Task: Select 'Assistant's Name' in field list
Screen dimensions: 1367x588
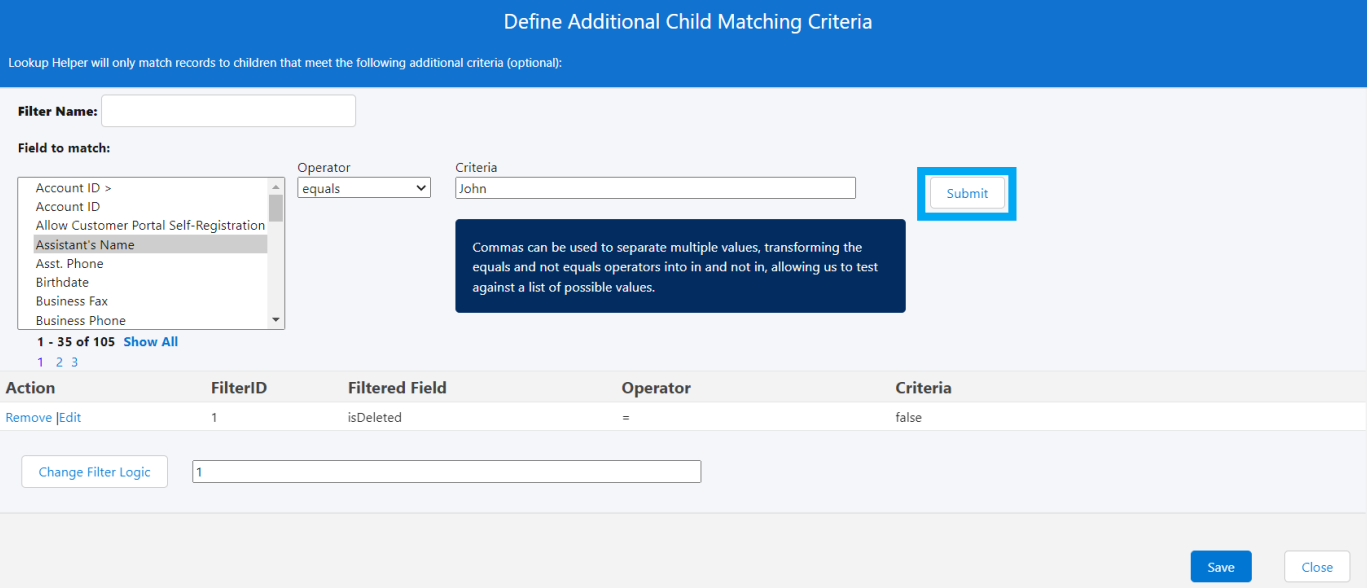Action: [85, 245]
